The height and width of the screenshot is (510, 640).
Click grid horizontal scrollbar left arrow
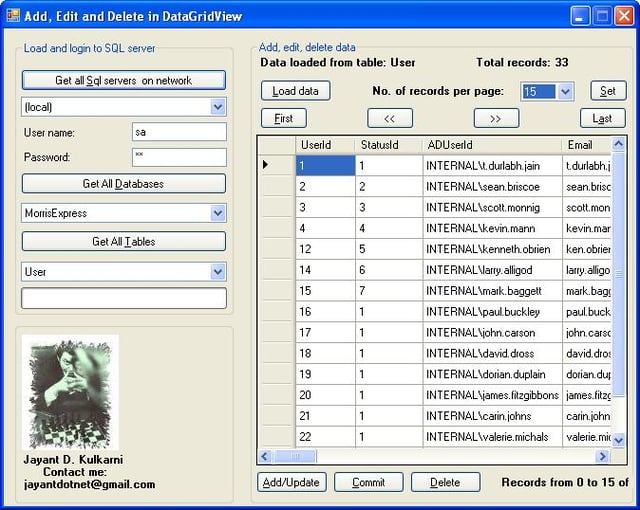click(265, 456)
